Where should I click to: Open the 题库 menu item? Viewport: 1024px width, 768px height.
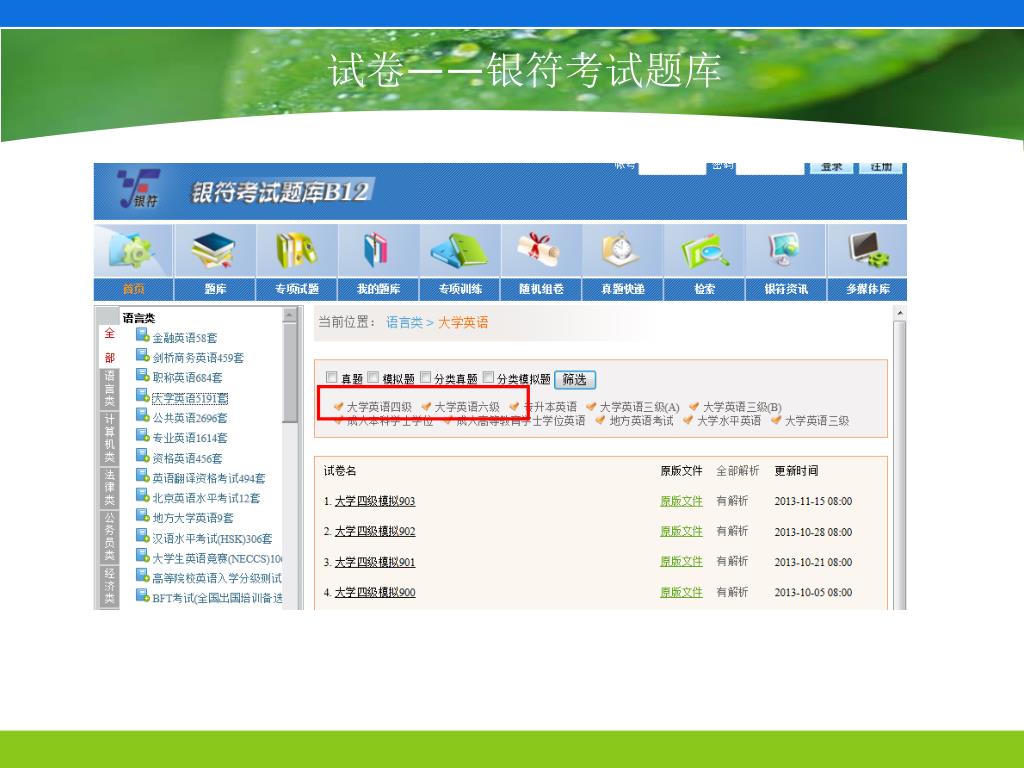[215, 289]
